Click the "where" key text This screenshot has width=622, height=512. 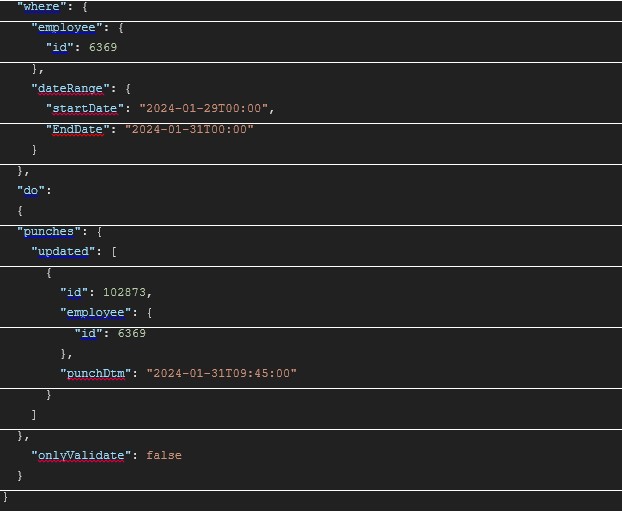pyautogui.click(x=39, y=7)
